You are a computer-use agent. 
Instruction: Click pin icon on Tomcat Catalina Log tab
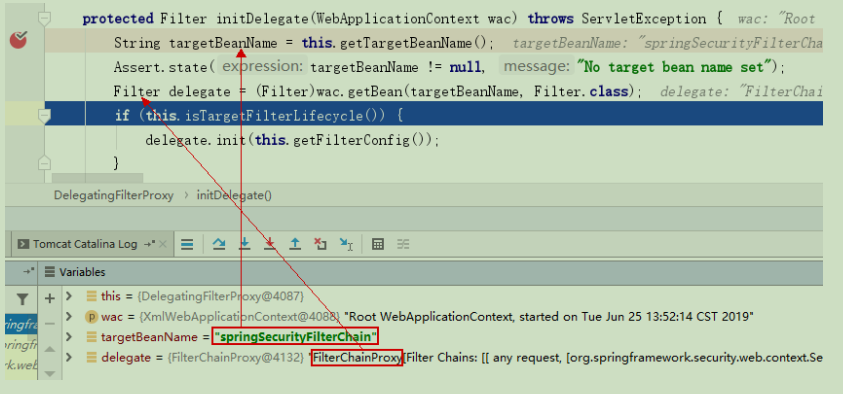click(149, 244)
